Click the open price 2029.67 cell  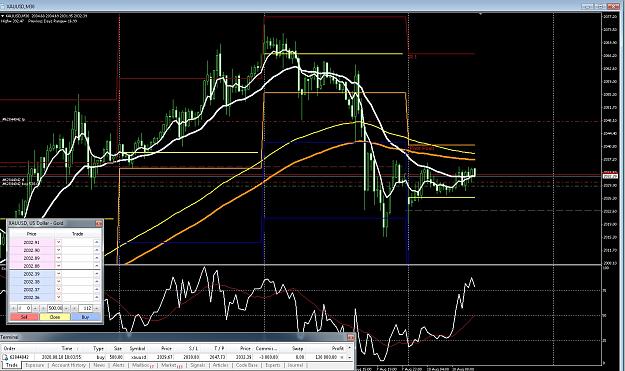pyautogui.click(x=164, y=357)
